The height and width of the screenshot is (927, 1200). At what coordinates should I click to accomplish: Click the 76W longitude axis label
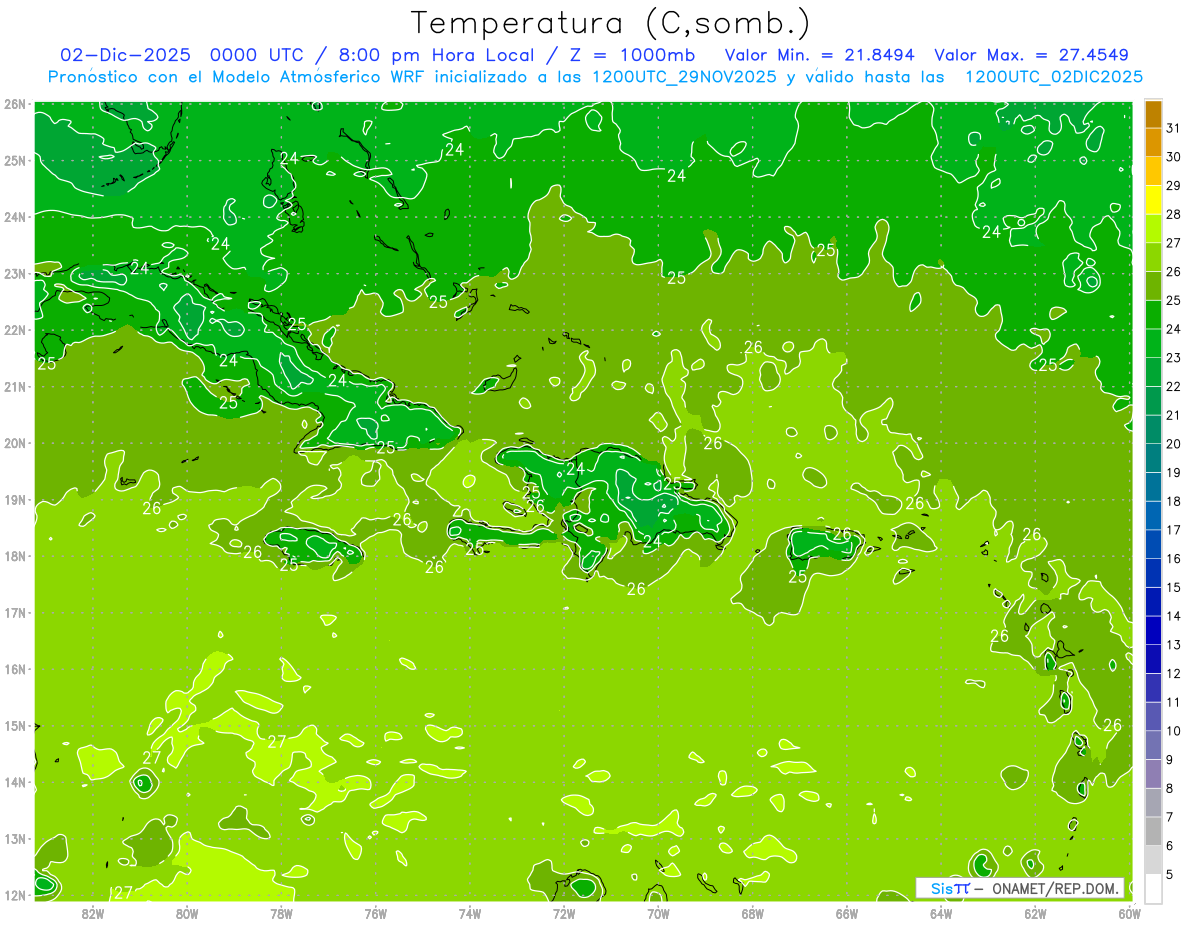pos(375,913)
